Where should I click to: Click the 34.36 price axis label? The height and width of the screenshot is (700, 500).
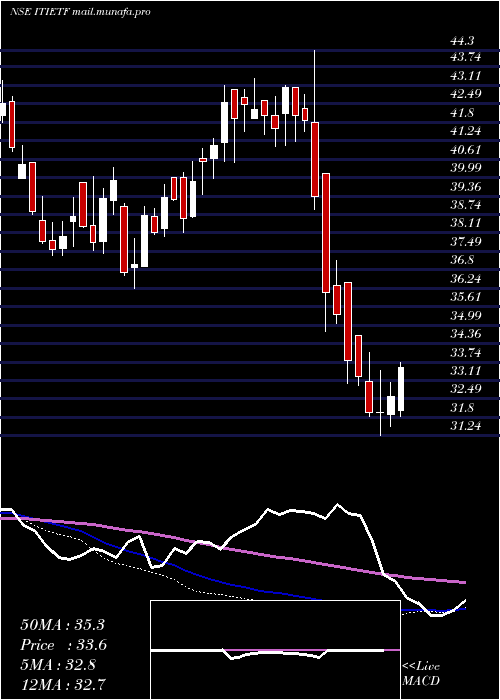pyautogui.click(x=466, y=334)
